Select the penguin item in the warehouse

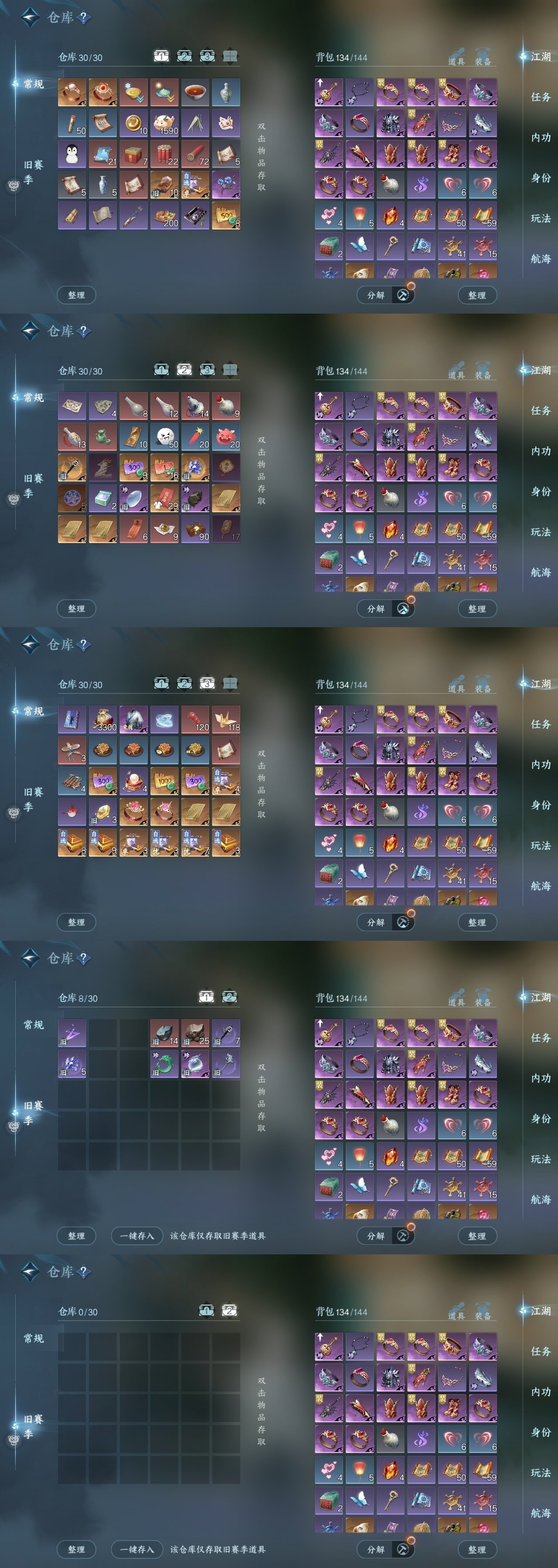click(72, 154)
